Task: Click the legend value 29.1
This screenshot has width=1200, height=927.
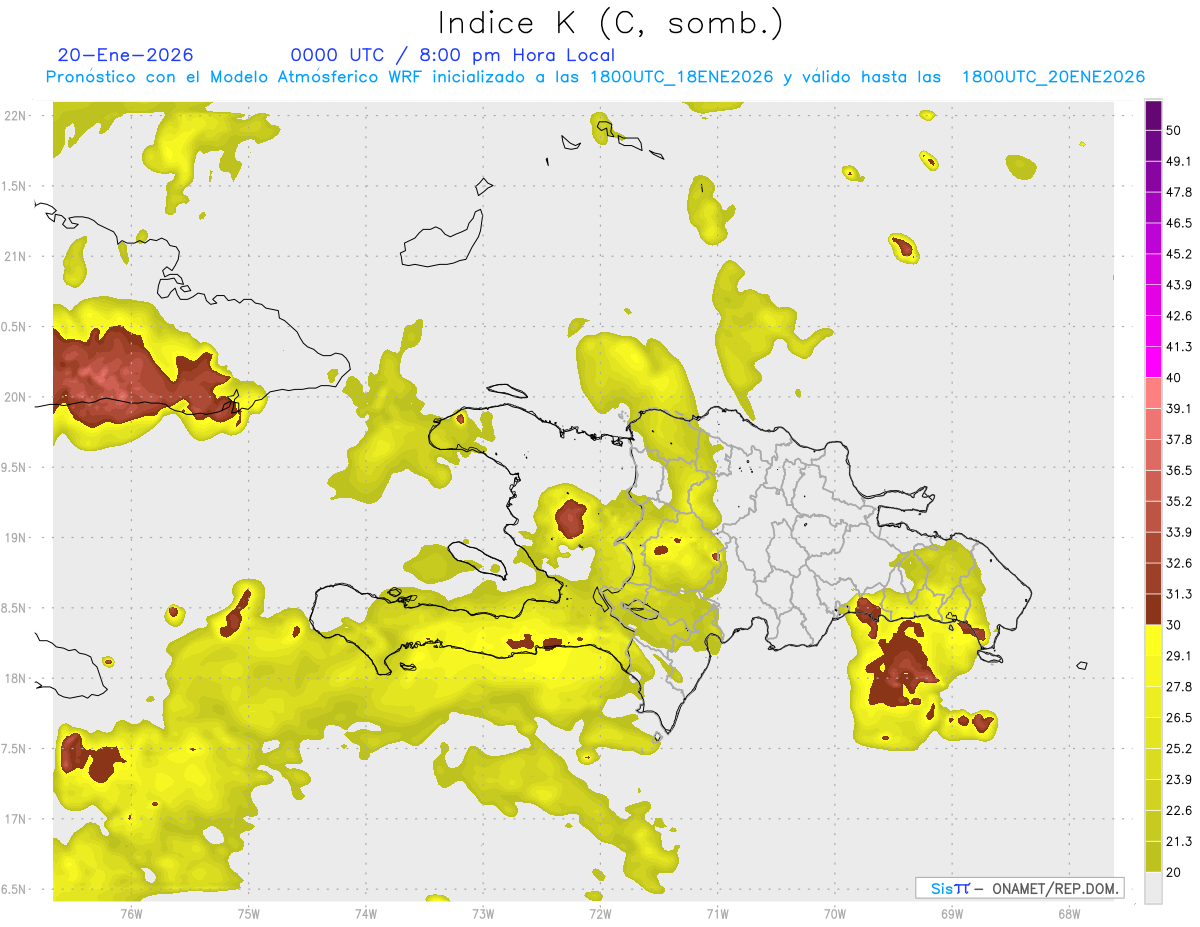Action: coord(1179,656)
